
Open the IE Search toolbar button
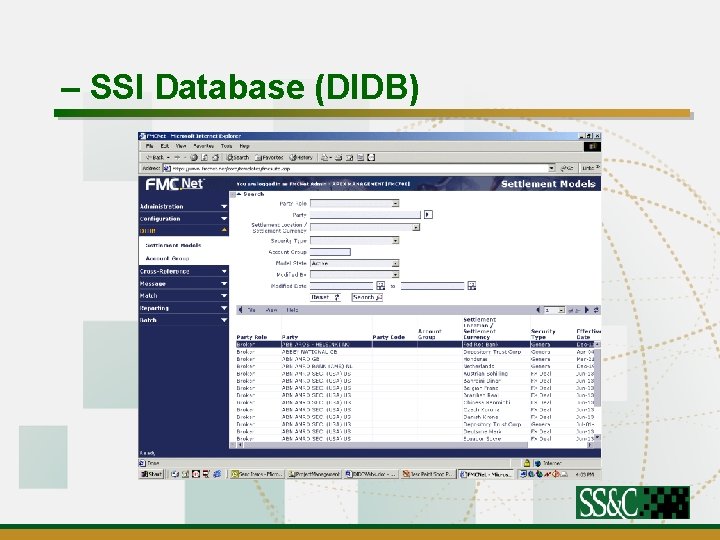tap(237, 158)
